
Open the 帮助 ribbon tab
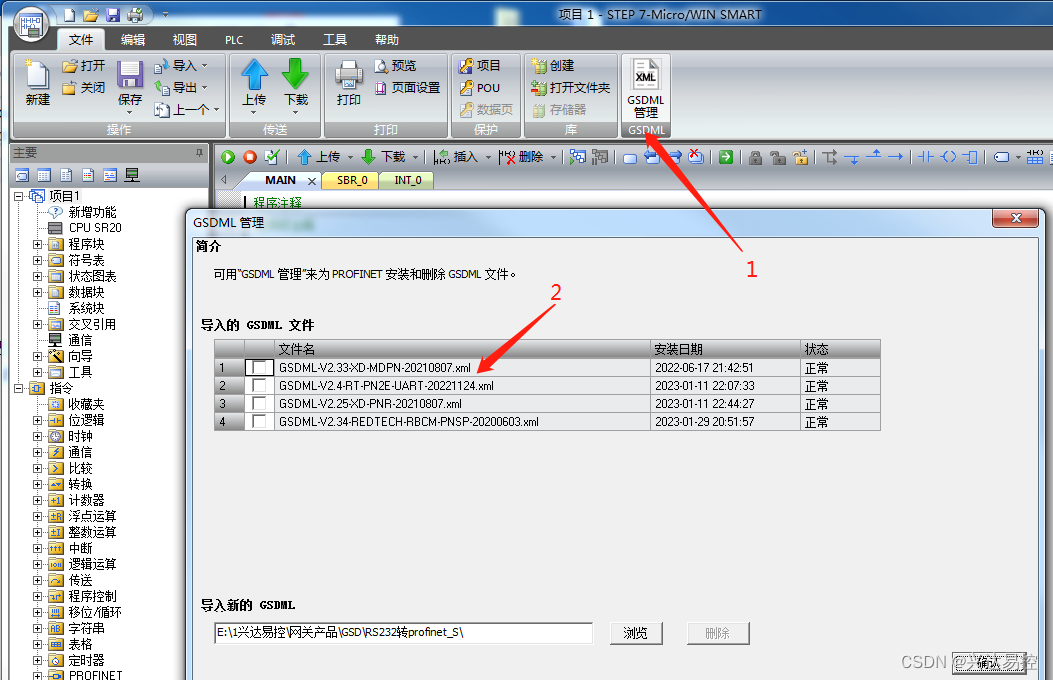tap(386, 40)
